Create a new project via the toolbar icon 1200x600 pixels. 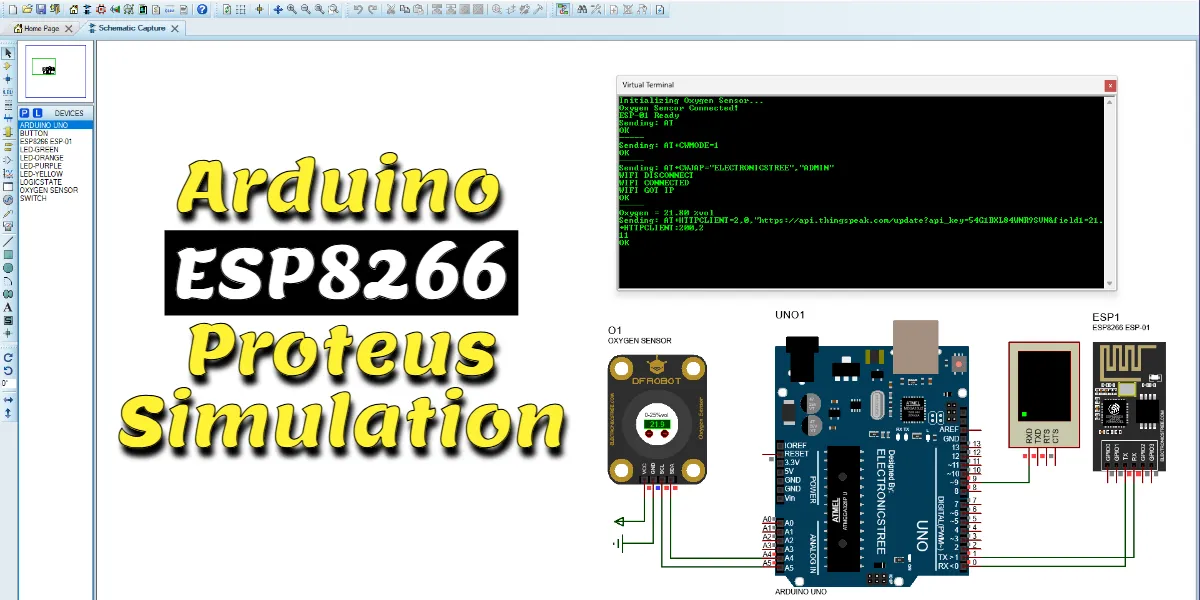tap(11, 9)
